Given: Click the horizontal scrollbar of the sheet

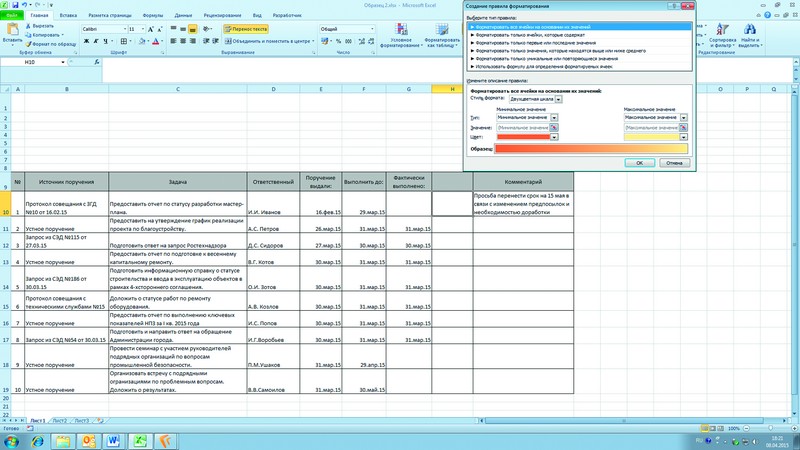Looking at the screenshot, I should point(623,421).
